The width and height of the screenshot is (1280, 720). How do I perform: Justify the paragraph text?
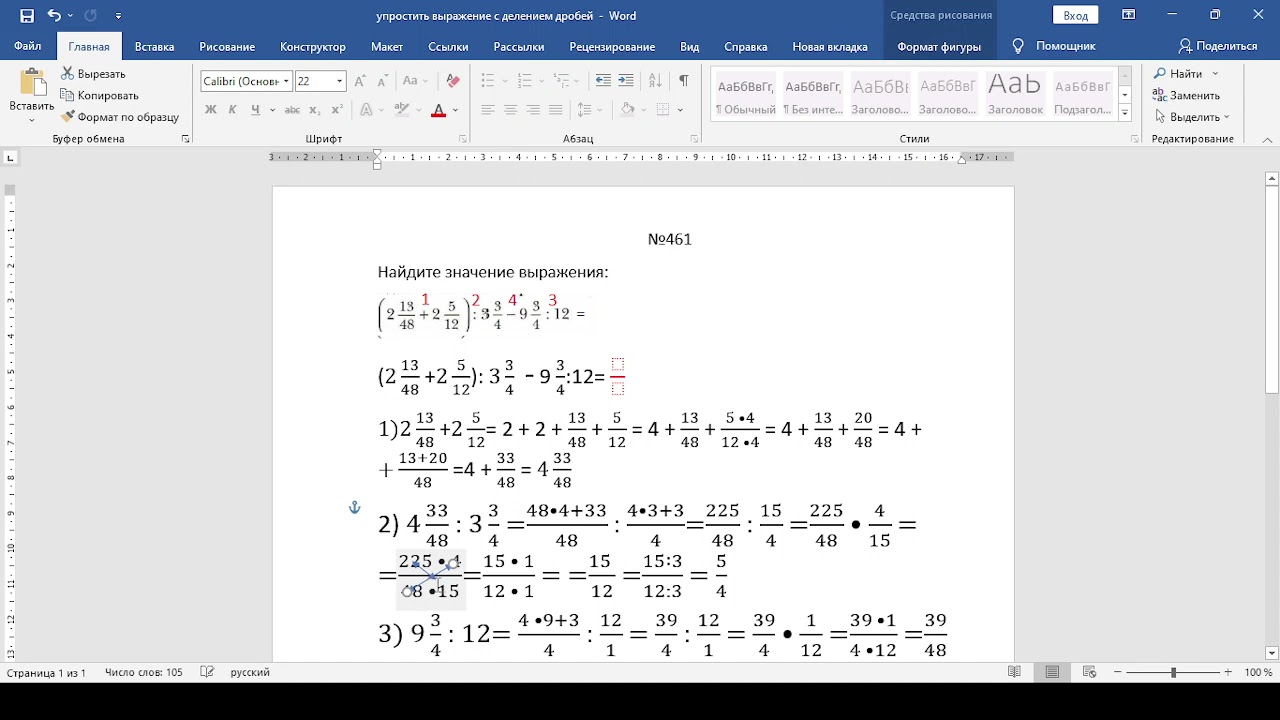[555, 110]
